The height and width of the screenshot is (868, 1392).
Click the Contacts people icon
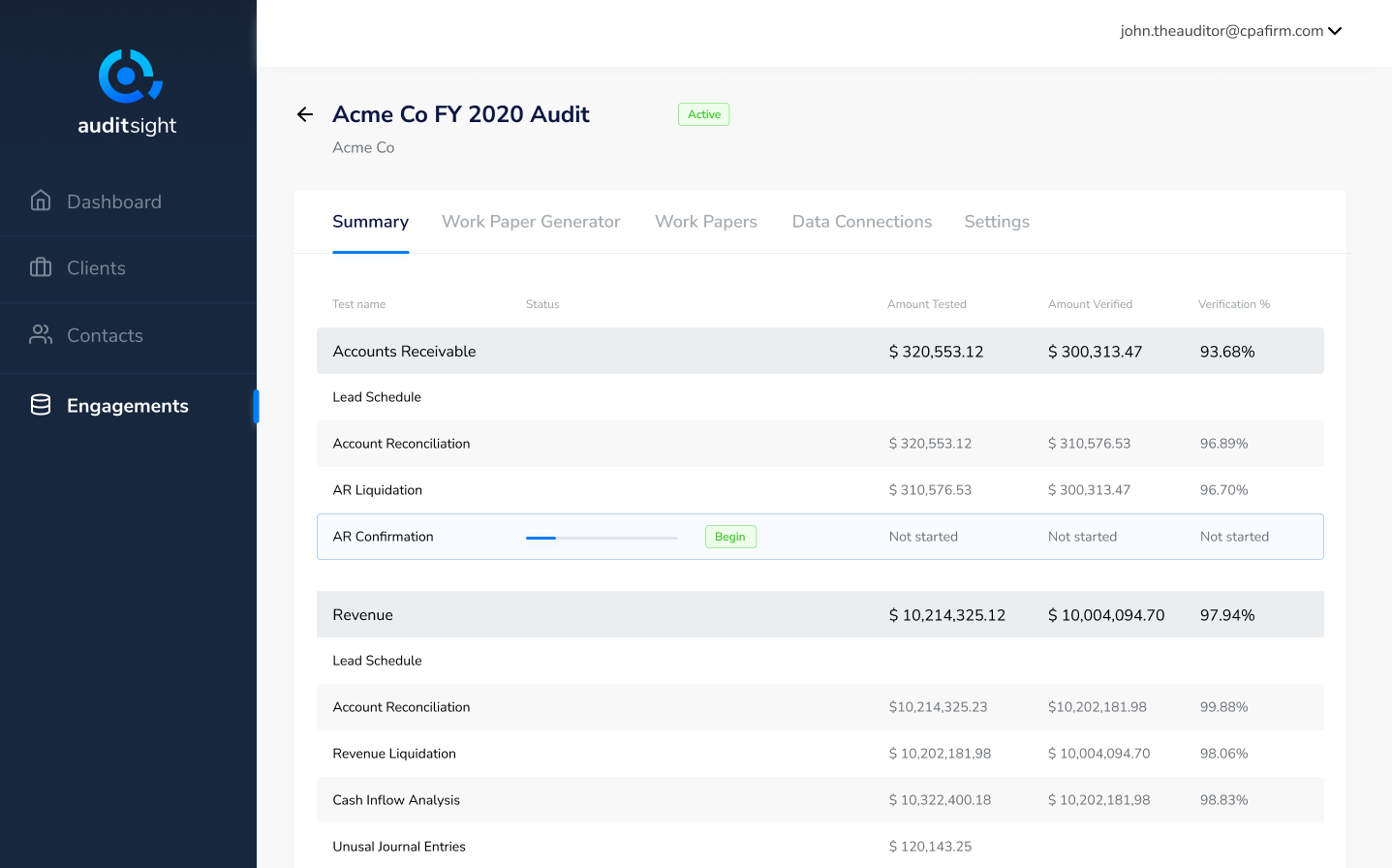coord(41,334)
